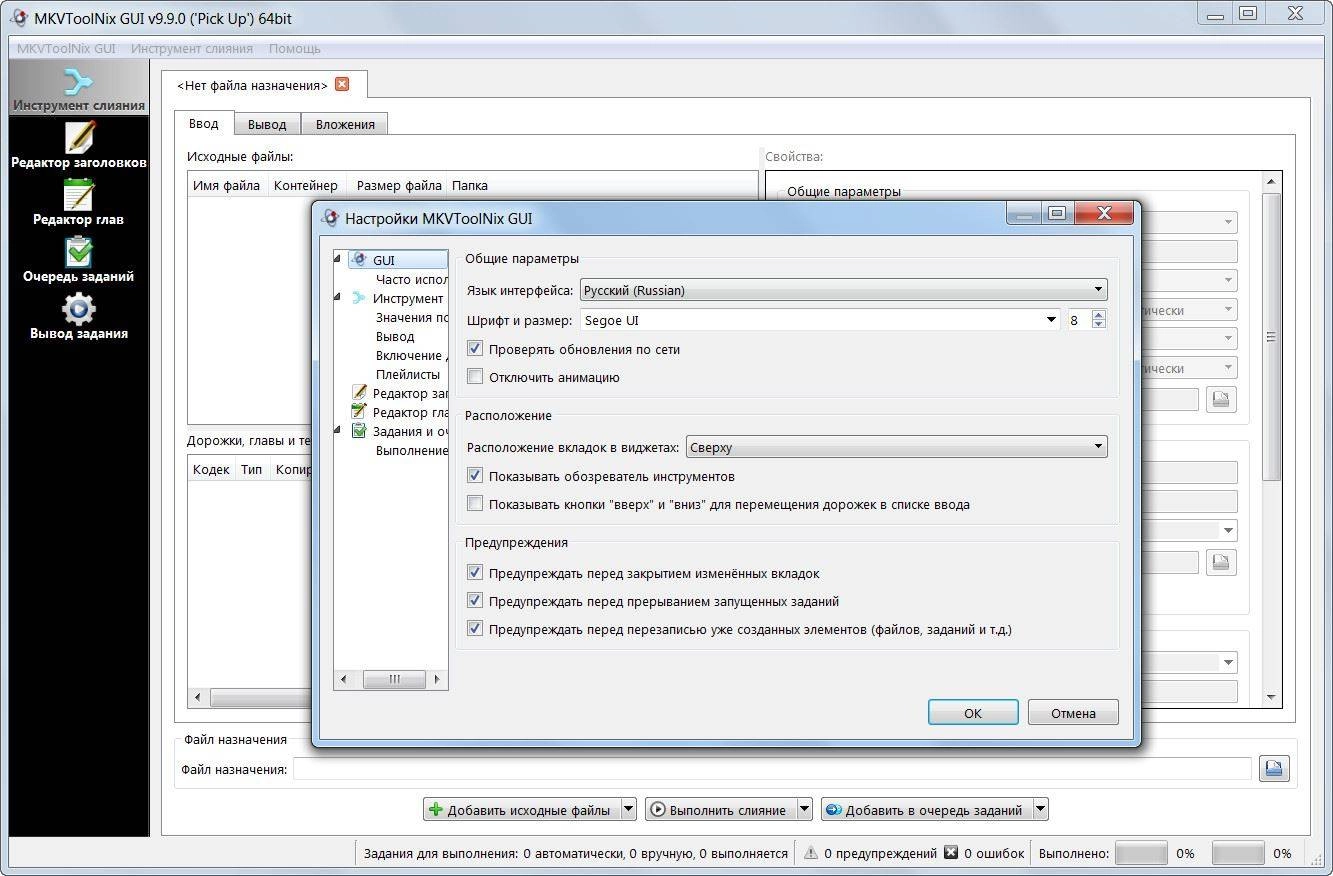The image size is (1333, 876).
Task: Open Язык интерфейса dropdown
Action: click(x=843, y=290)
